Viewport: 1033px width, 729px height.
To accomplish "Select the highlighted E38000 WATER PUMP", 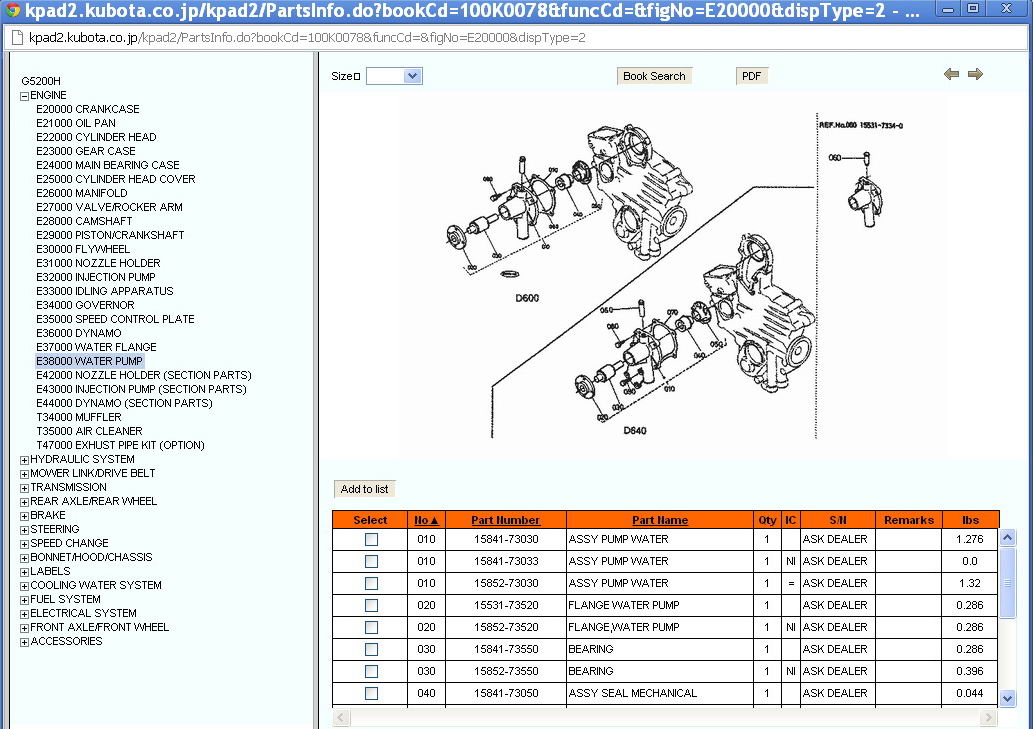I will (89, 361).
